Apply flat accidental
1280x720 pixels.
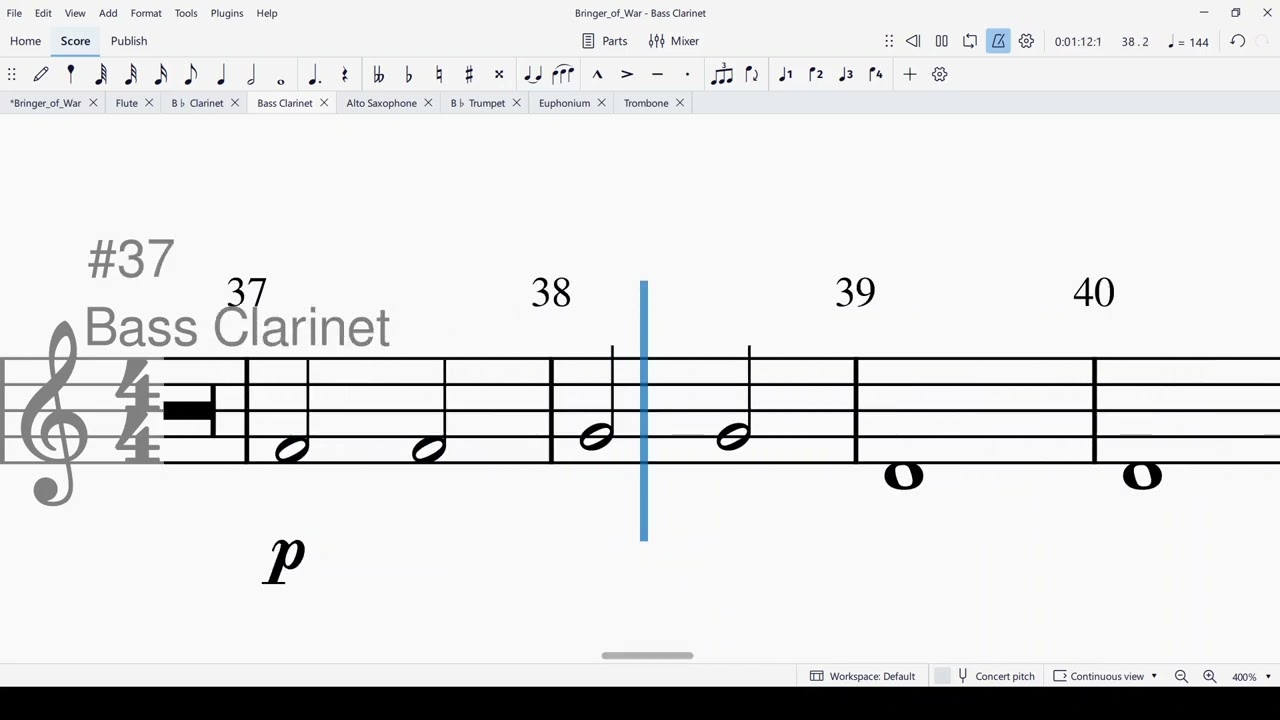[x=408, y=74]
